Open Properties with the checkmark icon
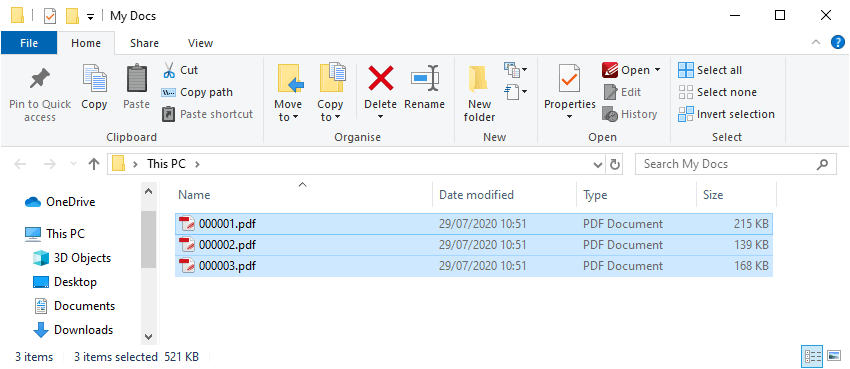Screen dimensions: 850x369 pos(569,79)
